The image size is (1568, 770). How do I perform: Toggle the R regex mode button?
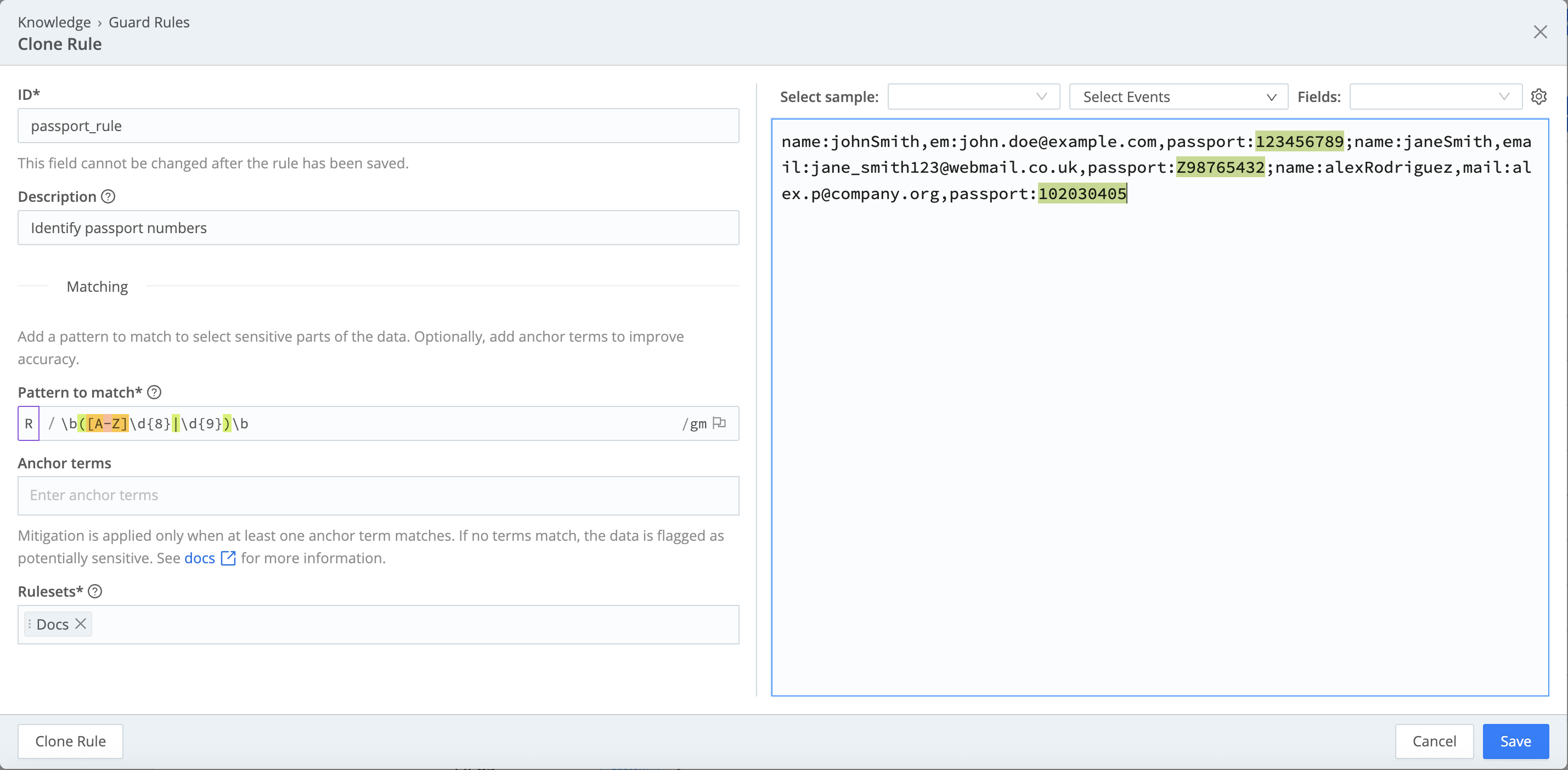[x=29, y=423]
